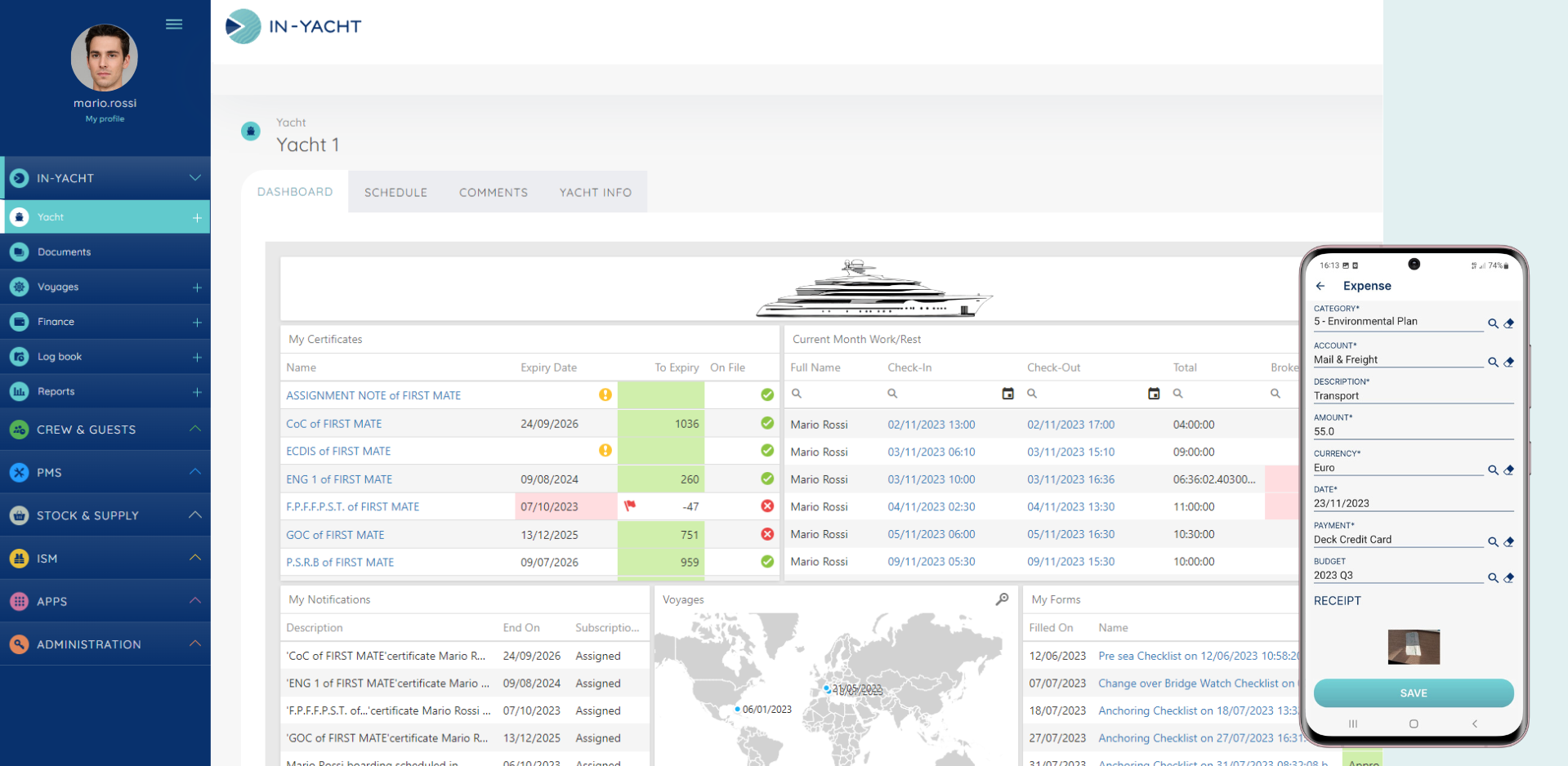The height and width of the screenshot is (766, 1568).
Task: Collapse the IN-YACHT menu chevron
Action: tap(194, 177)
